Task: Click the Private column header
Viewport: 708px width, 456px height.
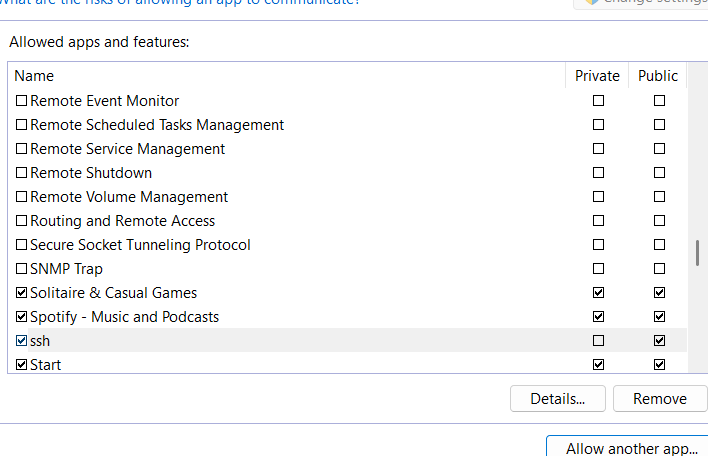Action: point(597,76)
